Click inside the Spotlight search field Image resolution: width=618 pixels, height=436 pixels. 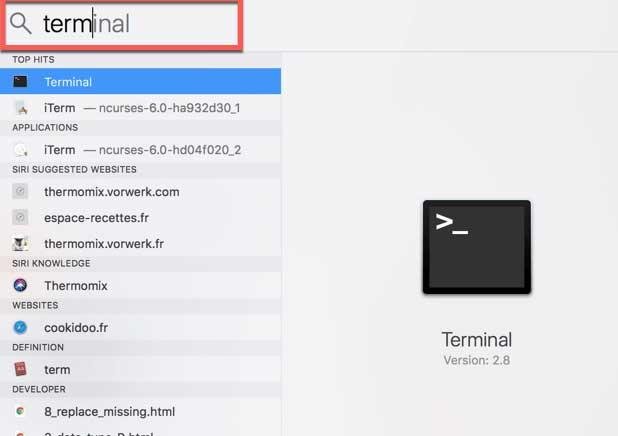coord(121,24)
